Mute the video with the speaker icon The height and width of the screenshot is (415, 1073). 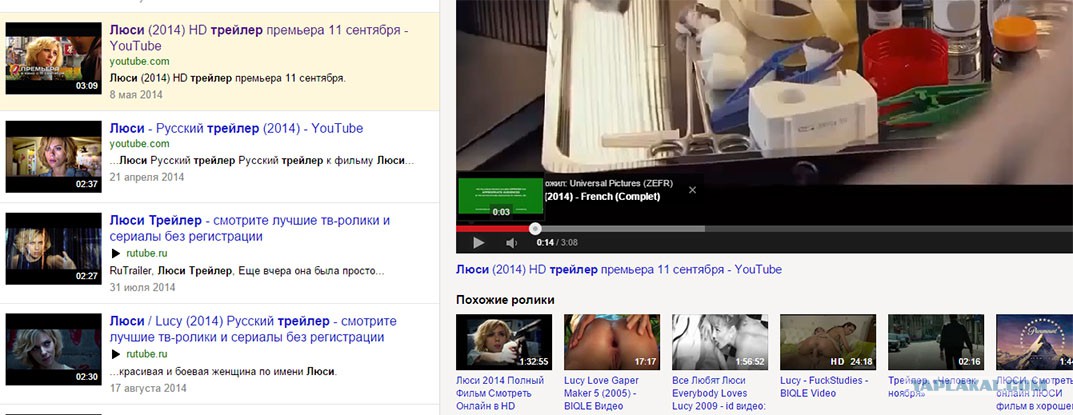point(511,242)
